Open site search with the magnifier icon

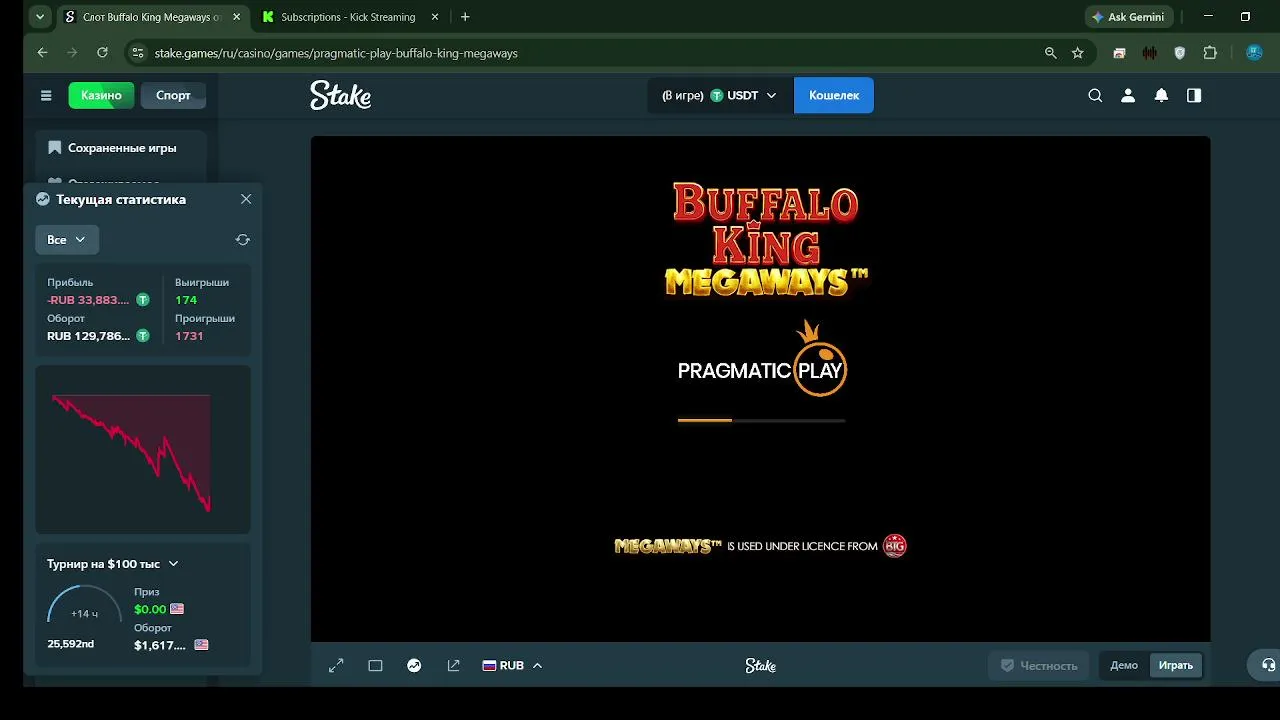(x=1095, y=95)
